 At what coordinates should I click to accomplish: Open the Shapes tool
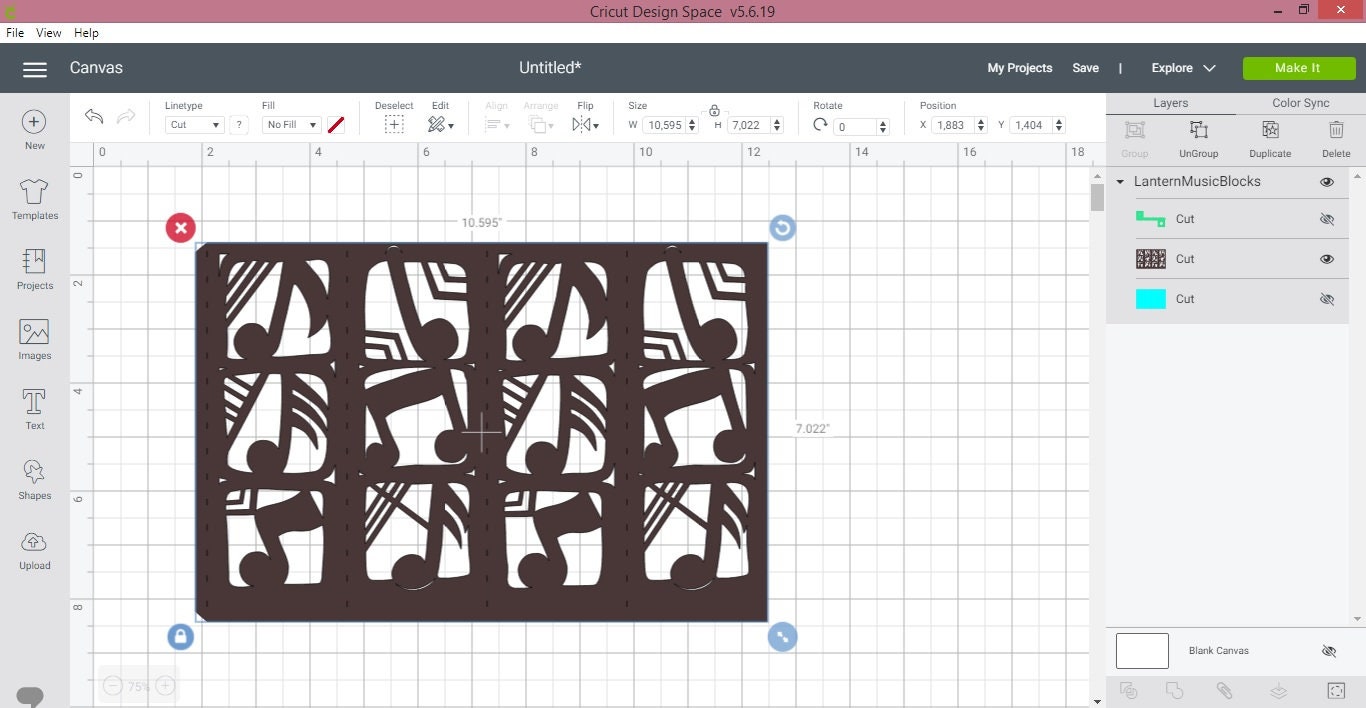click(x=34, y=479)
